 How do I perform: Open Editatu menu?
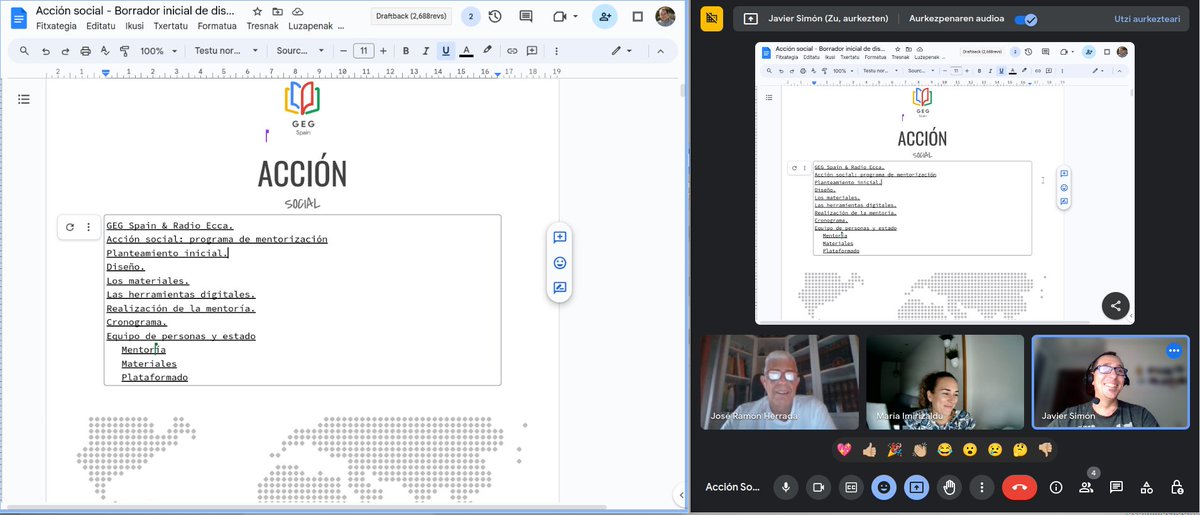coord(101,27)
